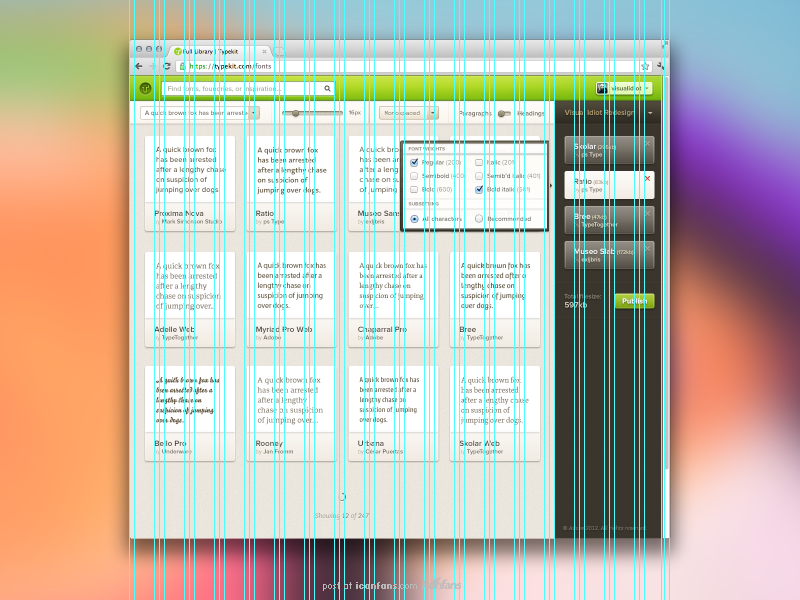This screenshot has height=600, width=800.
Task: Switch to the Full Library Typekit tab
Action: click(220, 52)
